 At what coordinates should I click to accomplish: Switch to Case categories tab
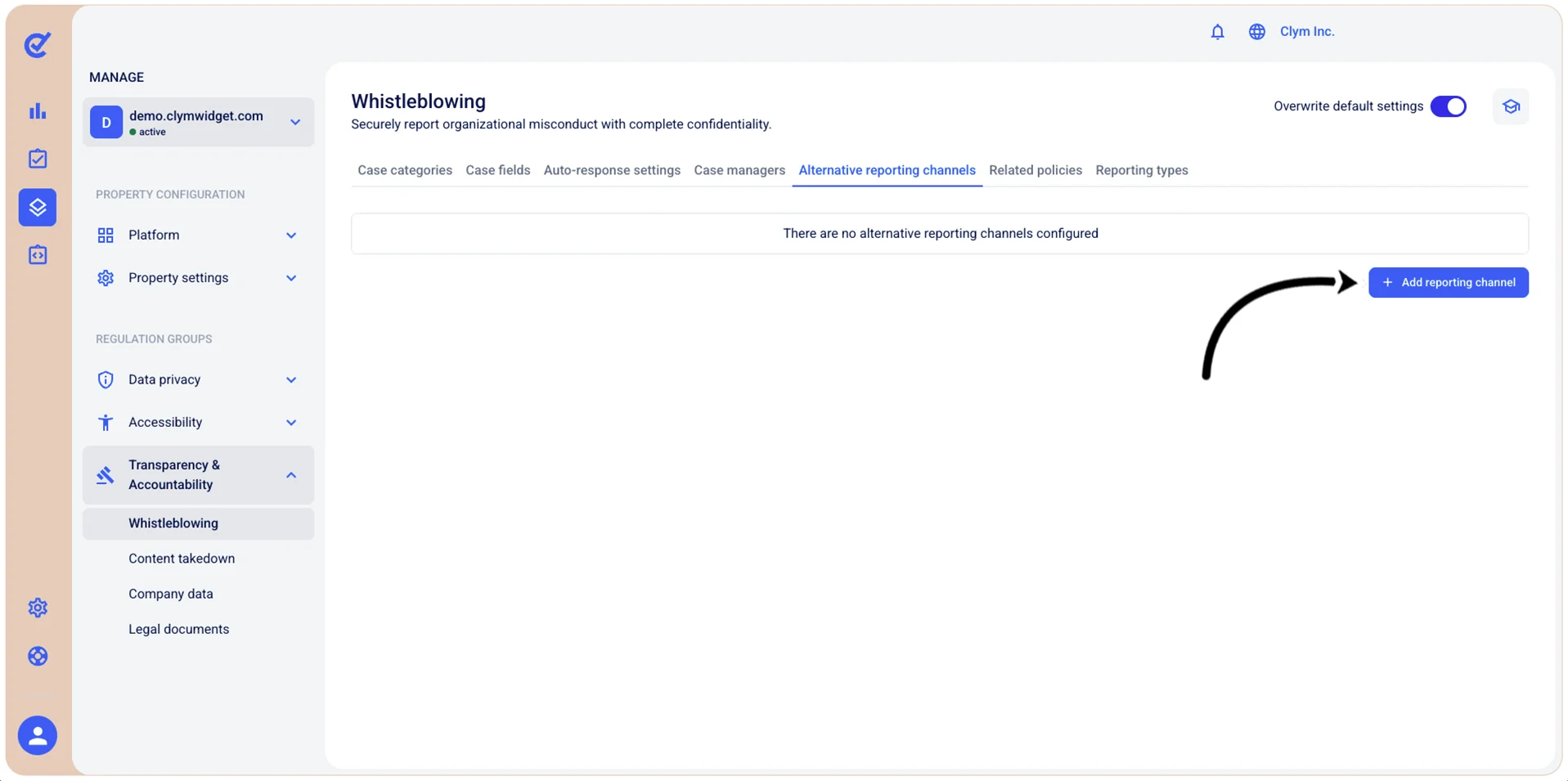[x=405, y=170]
